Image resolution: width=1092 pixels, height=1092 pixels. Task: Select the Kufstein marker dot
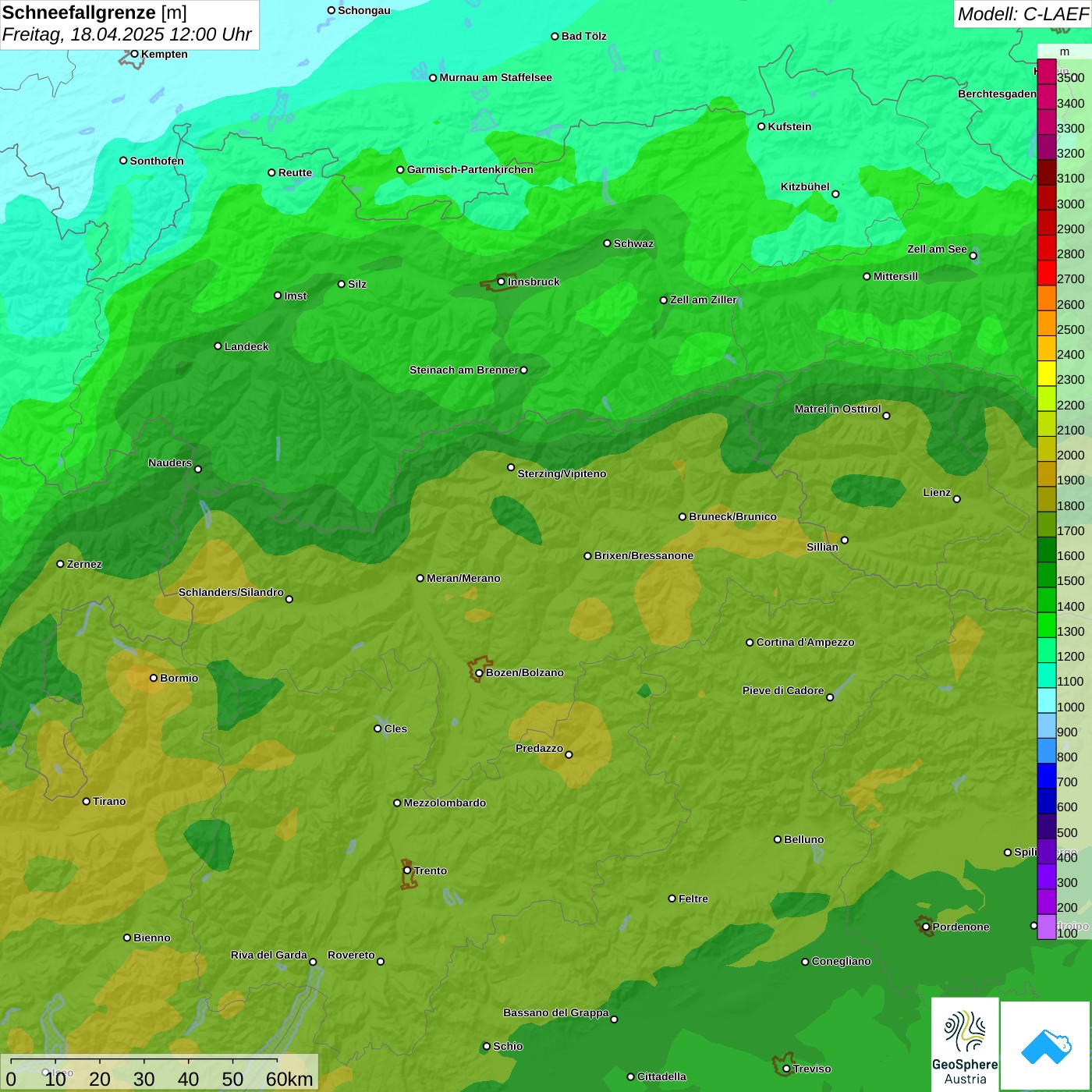[761, 126]
